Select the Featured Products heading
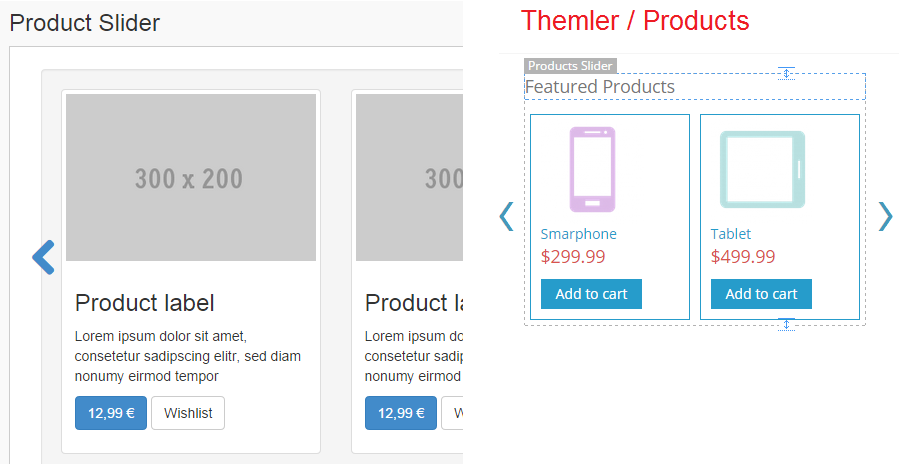Image resolution: width=899 pixels, height=464 pixels. coord(600,87)
